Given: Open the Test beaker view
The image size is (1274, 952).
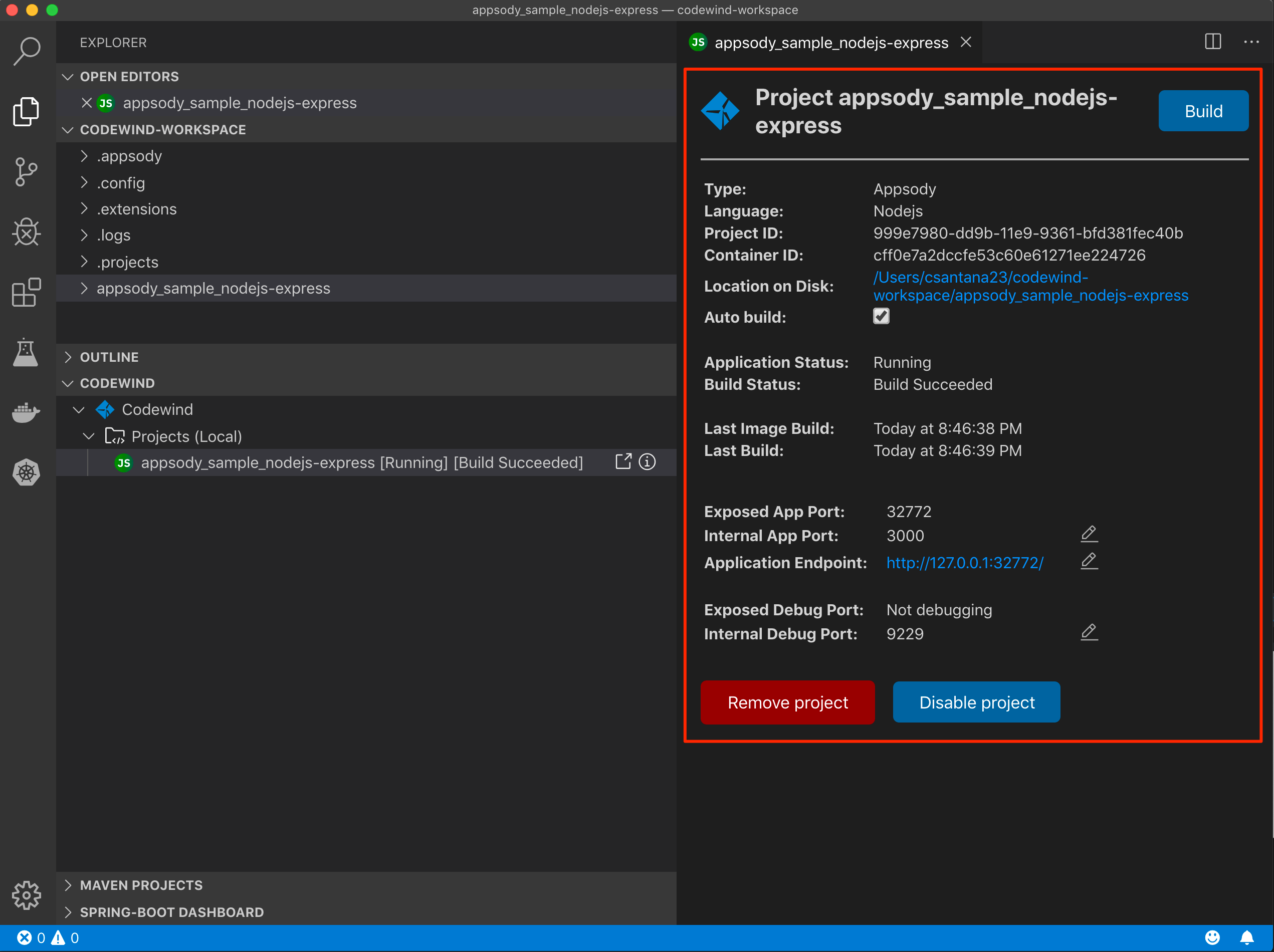Looking at the screenshot, I should click(26, 352).
